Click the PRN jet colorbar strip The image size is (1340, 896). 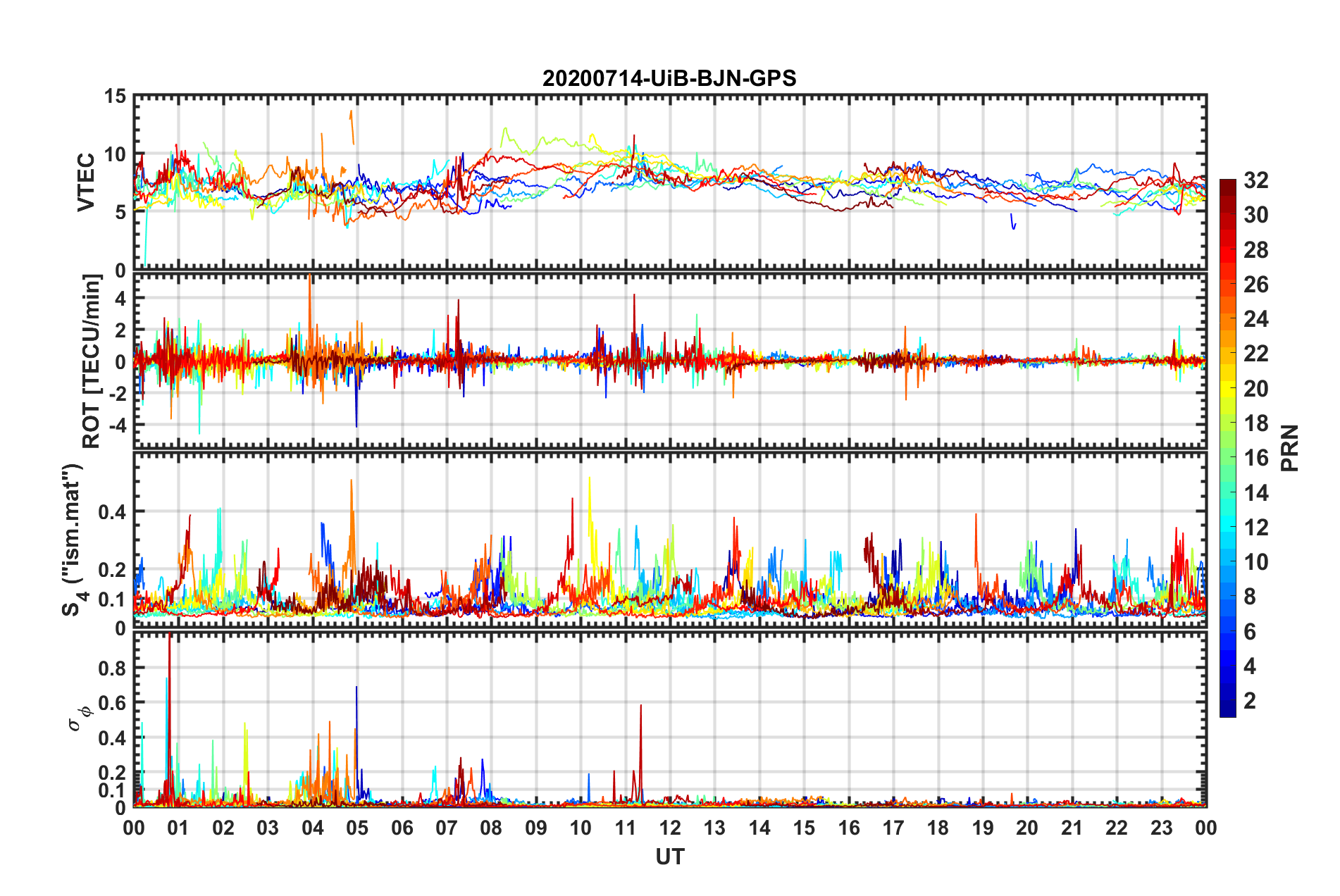[1228, 448]
